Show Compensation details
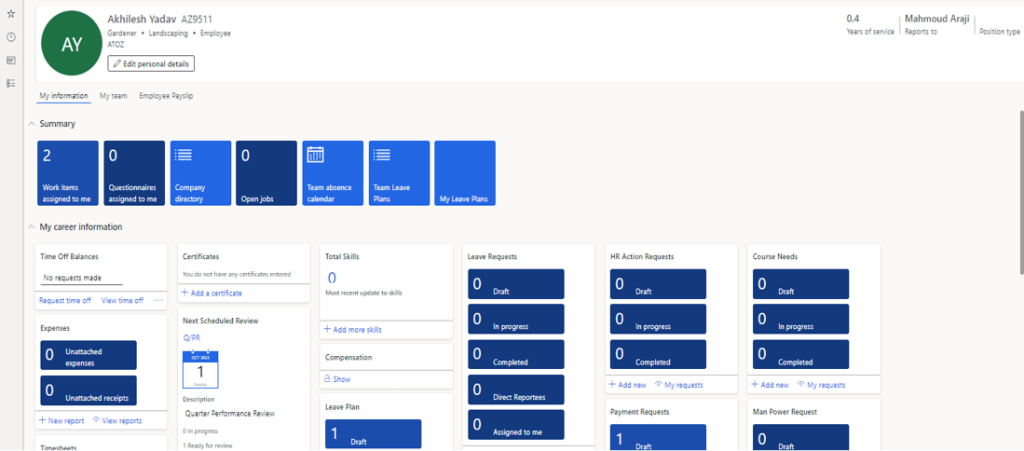This screenshot has height=451, width=1024. [x=337, y=379]
